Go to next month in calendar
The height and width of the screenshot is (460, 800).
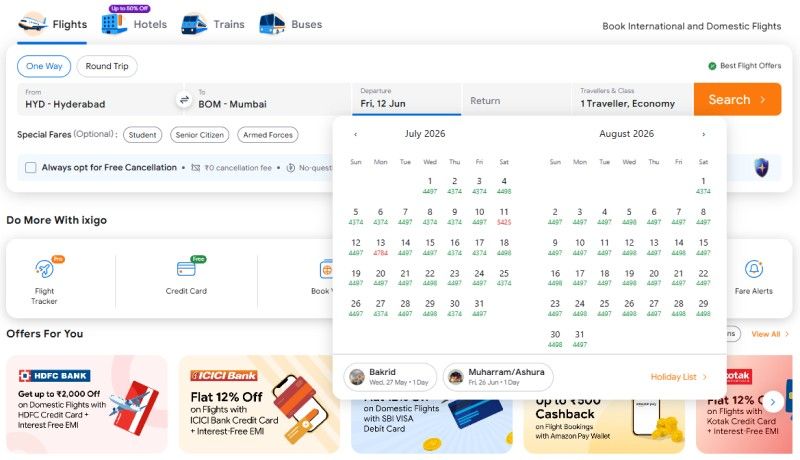click(x=704, y=134)
